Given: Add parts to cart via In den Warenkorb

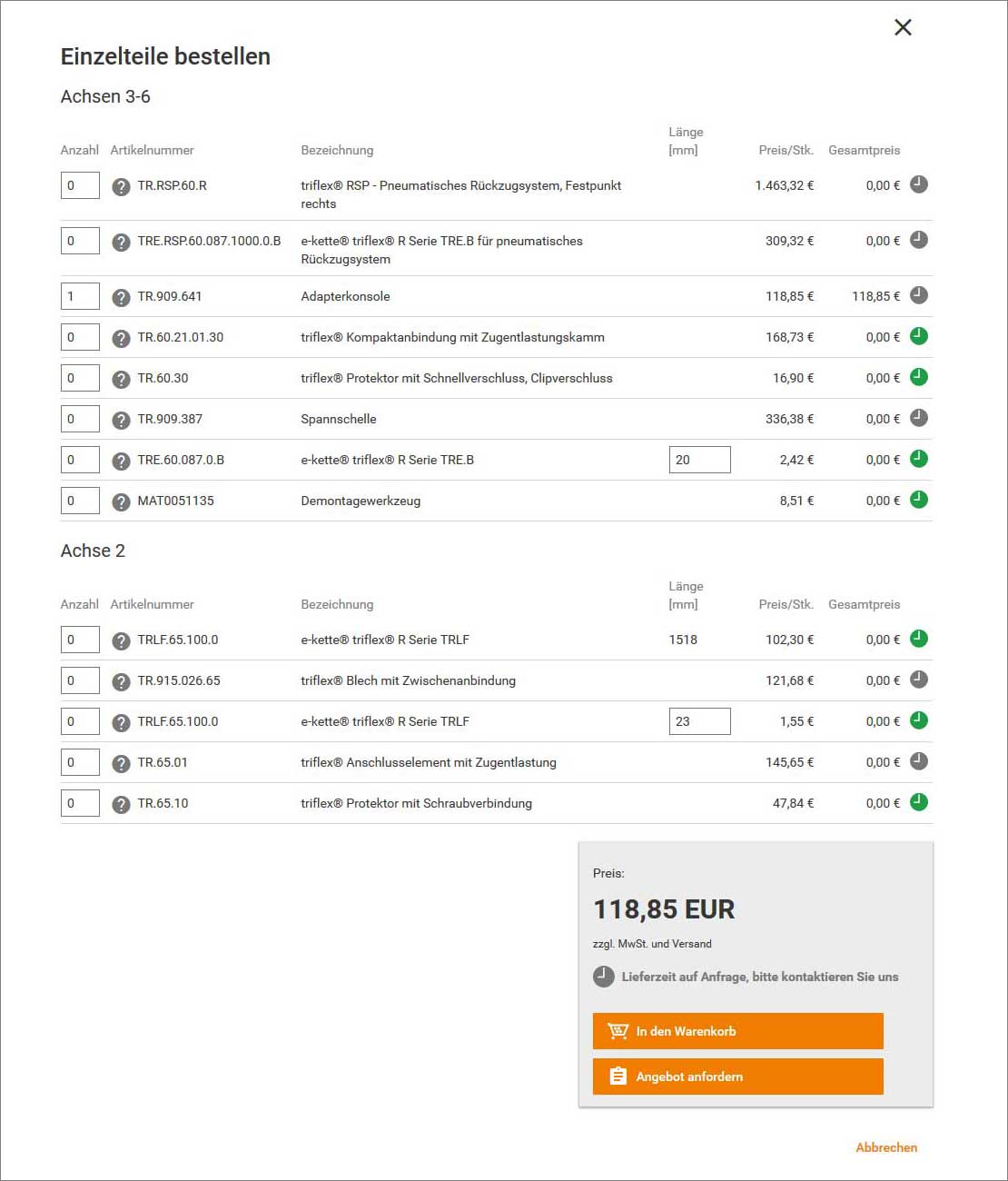Looking at the screenshot, I should (x=737, y=1031).
